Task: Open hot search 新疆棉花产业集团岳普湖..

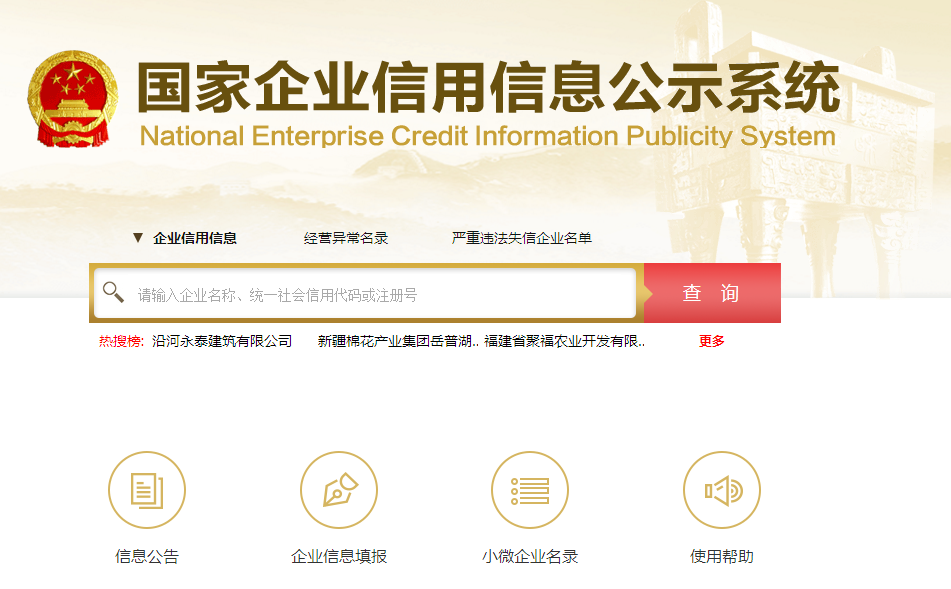Action: pos(398,342)
